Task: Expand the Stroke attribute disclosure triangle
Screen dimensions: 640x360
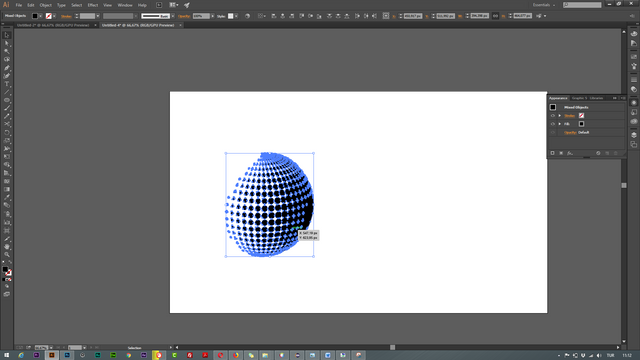Action: (560, 116)
